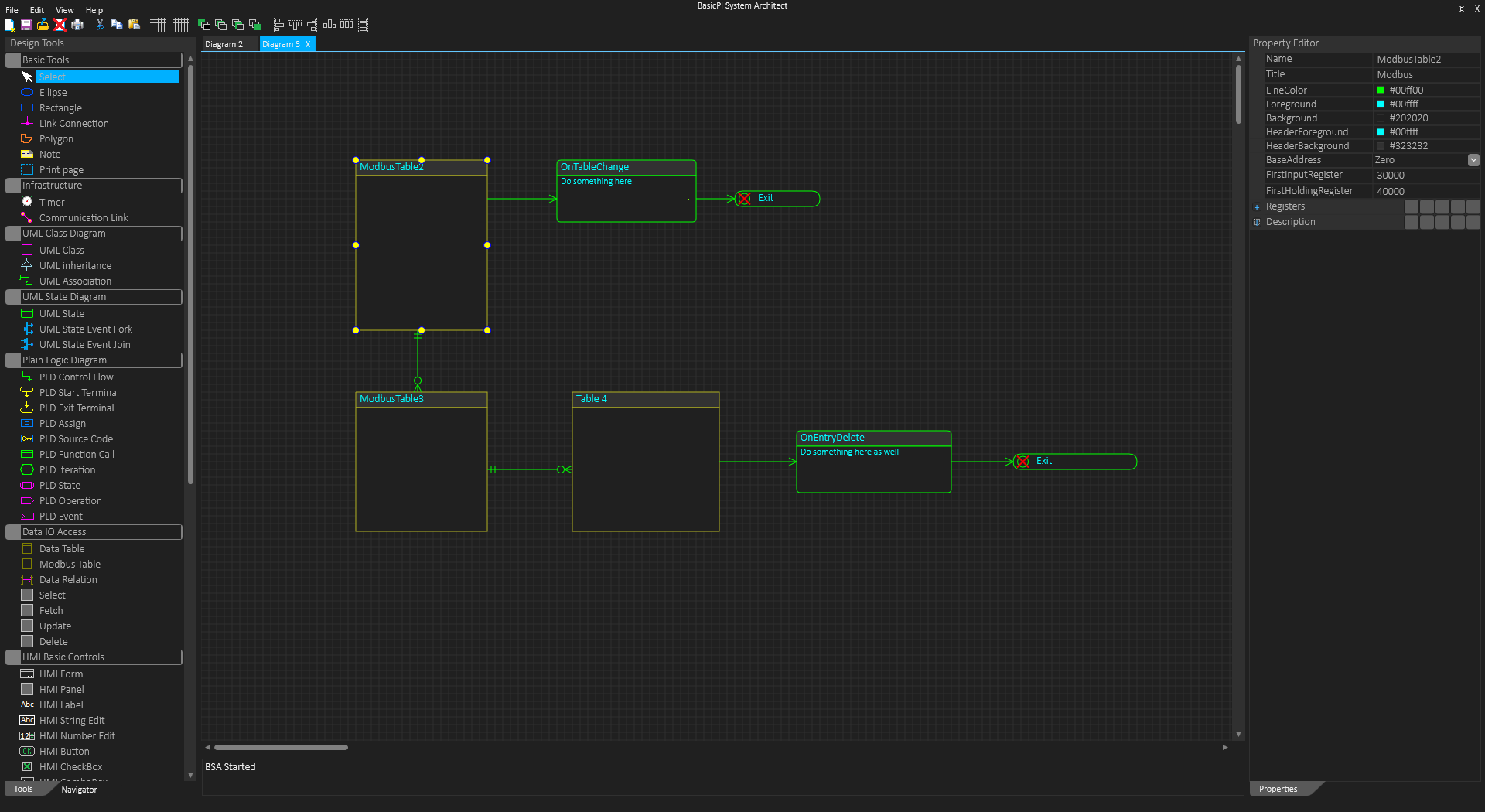Select the Table 4 diagram block
This screenshot has height=812, width=1485.
coord(646,462)
